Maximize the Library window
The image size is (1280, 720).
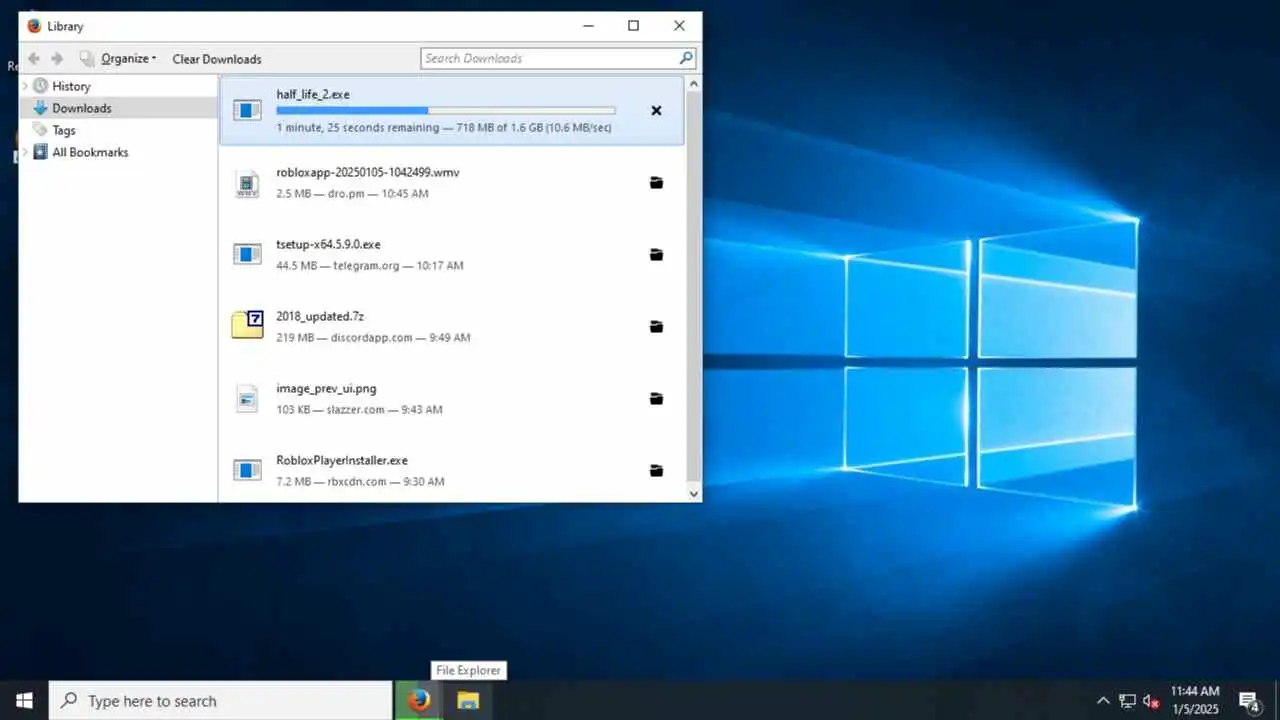633,26
